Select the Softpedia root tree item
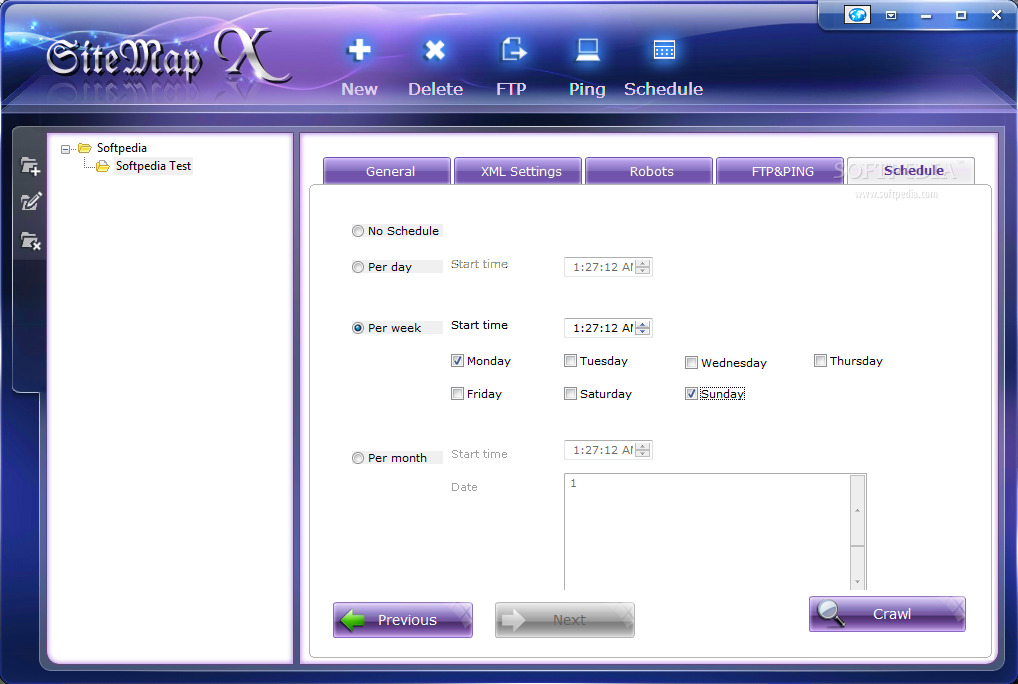This screenshot has height=684, width=1018. click(x=121, y=148)
